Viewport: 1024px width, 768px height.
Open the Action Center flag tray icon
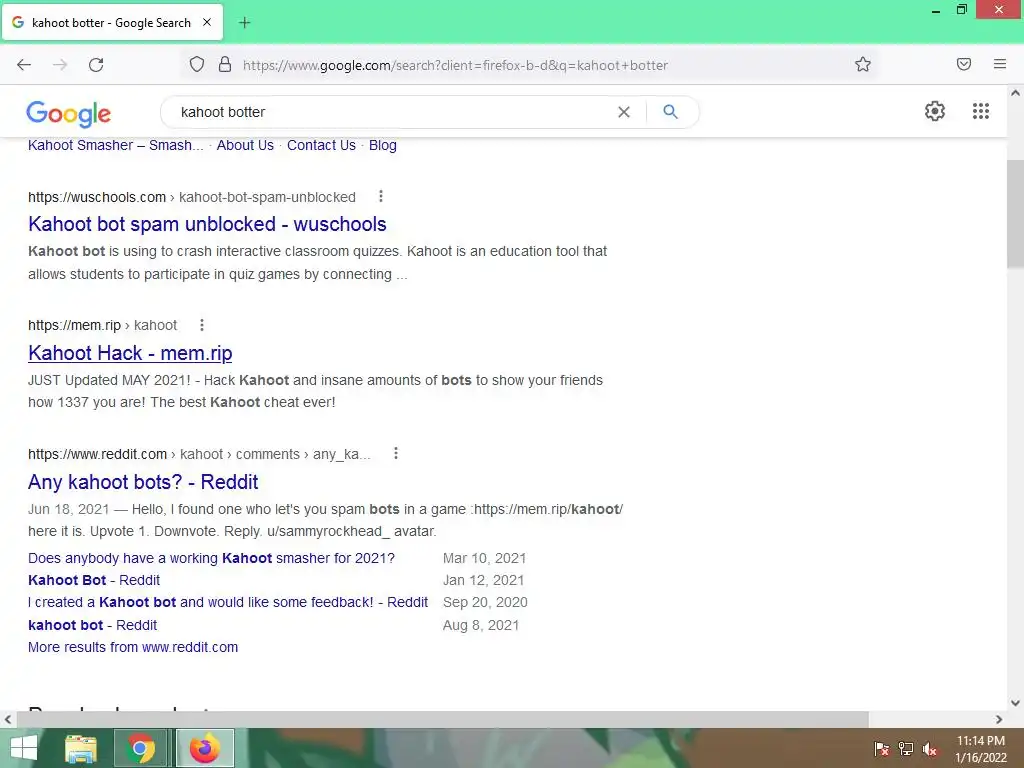click(881, 749)
